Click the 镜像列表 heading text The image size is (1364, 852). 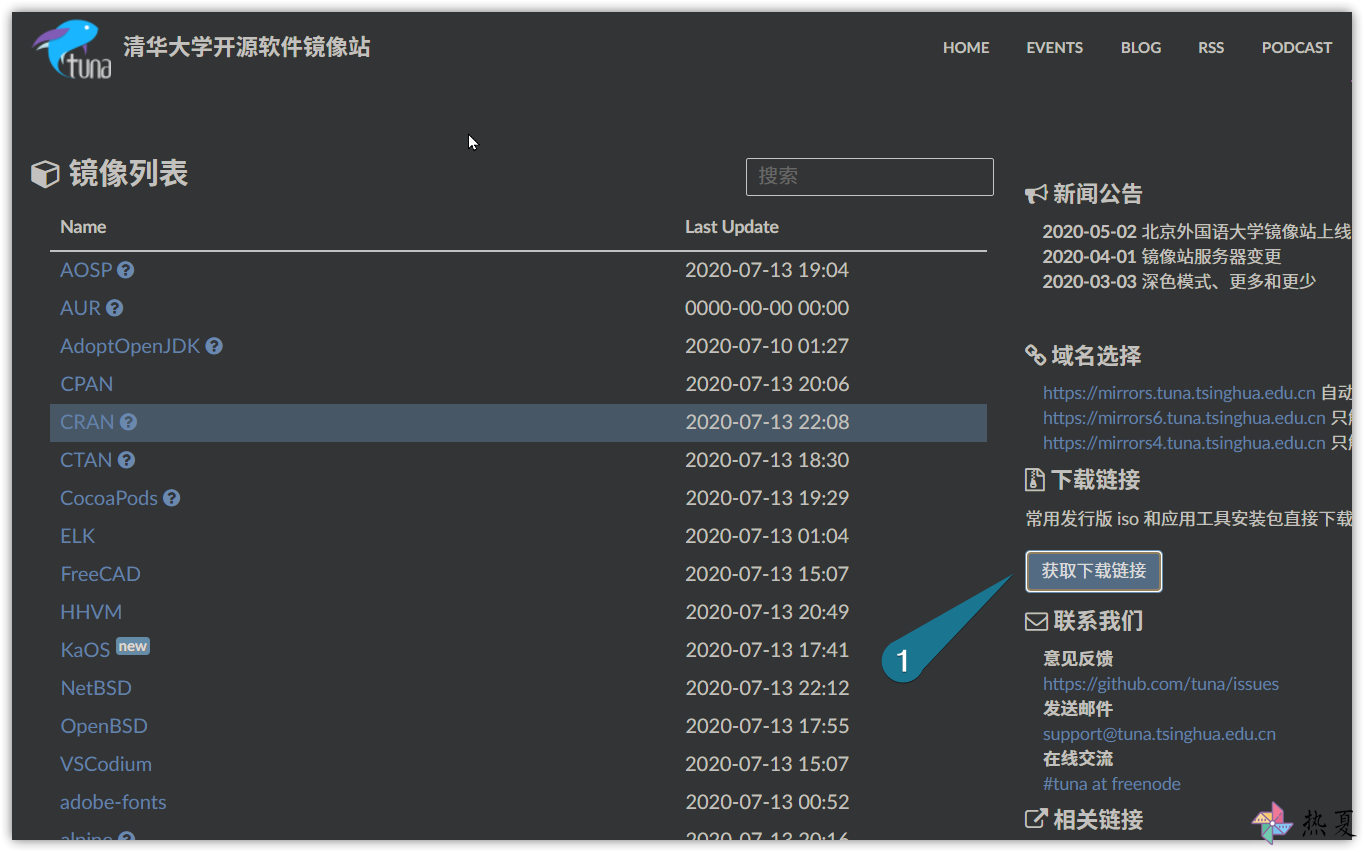tap(128, 174)
